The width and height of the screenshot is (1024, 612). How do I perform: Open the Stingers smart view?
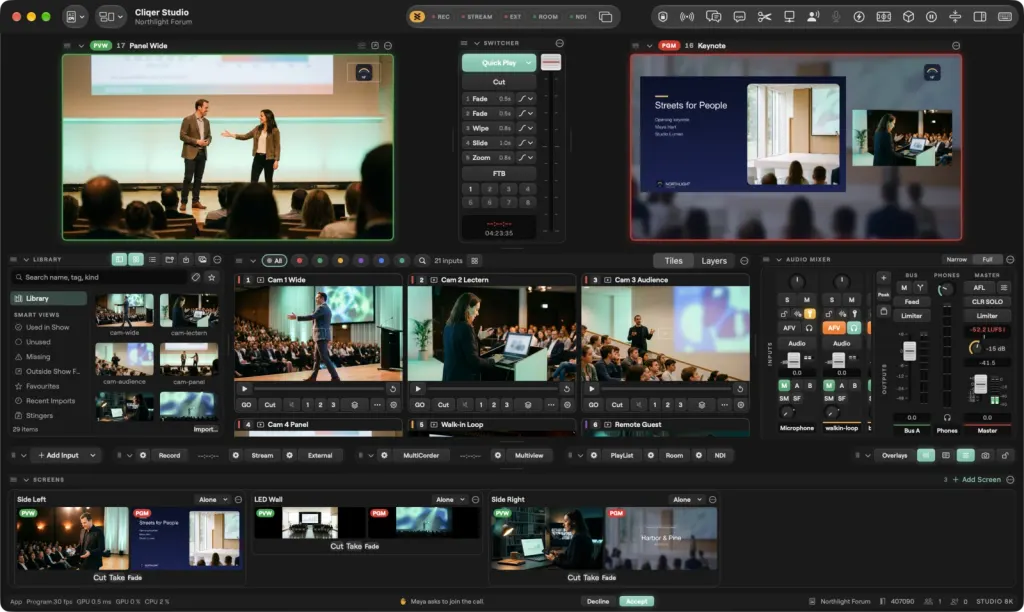[x=39, y=415]
